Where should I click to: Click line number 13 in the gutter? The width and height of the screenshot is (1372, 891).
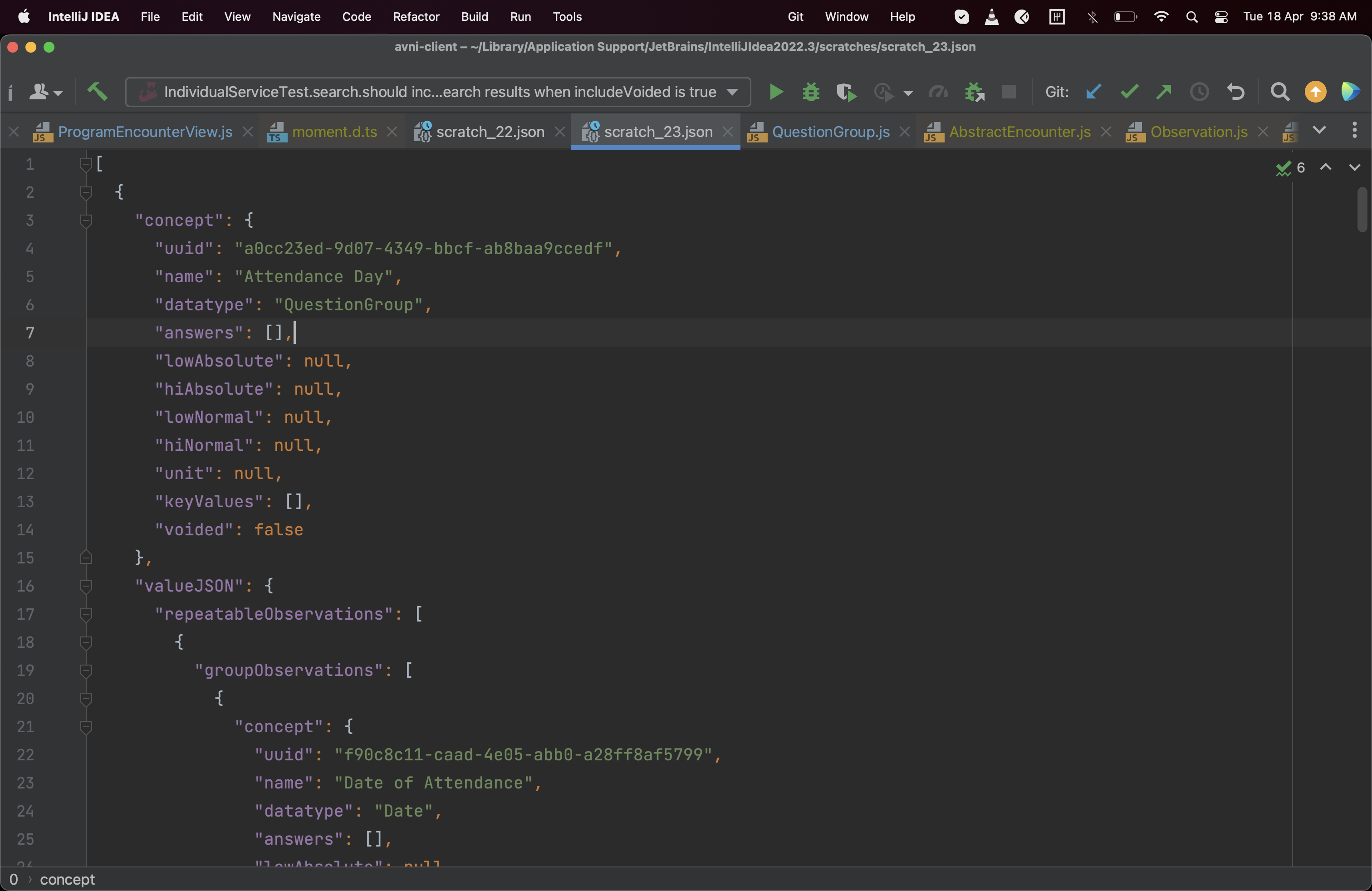click(x=25, y=501)
